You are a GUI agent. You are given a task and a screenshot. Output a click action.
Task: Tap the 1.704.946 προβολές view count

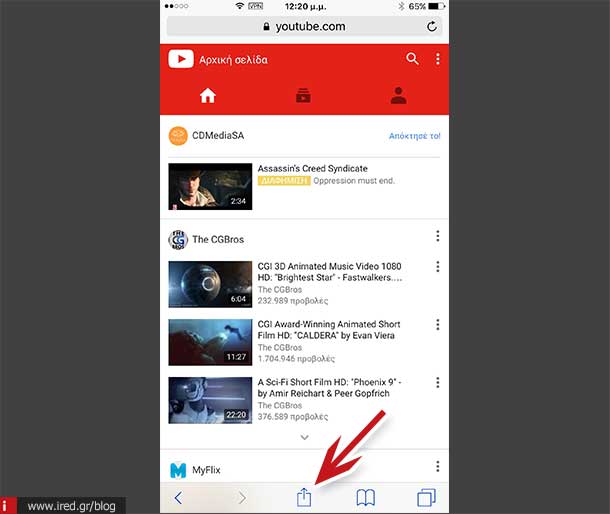(296, 359)
